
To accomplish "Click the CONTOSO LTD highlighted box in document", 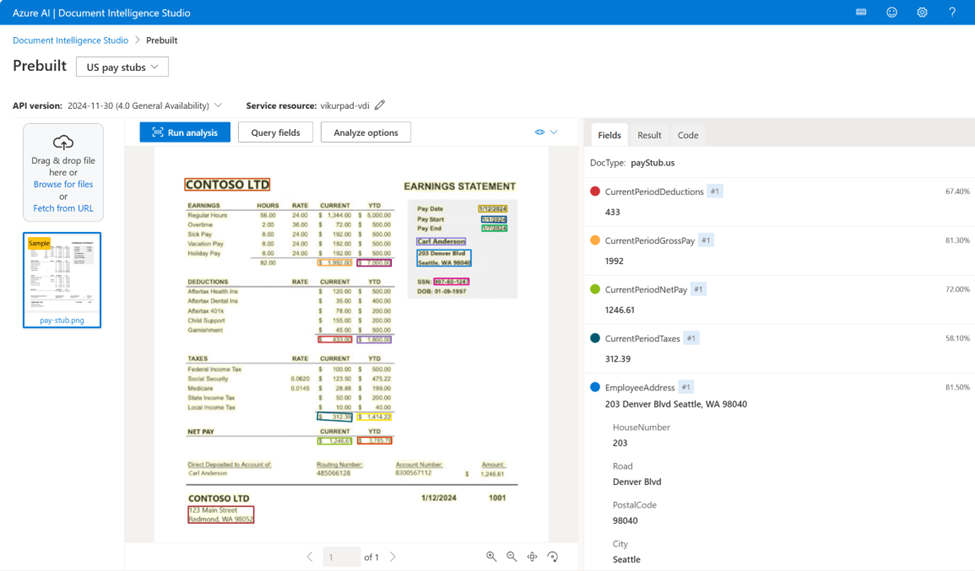I will pos(227,185).
